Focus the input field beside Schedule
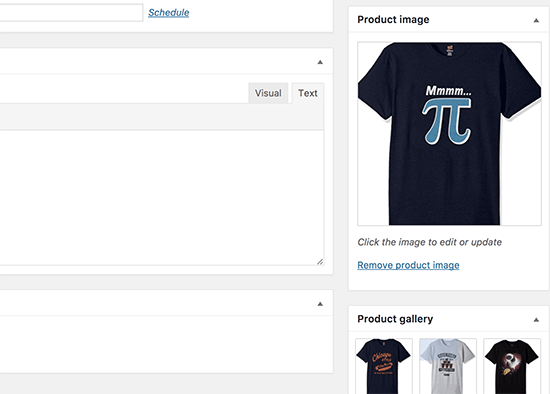 [x=71, y=13]
